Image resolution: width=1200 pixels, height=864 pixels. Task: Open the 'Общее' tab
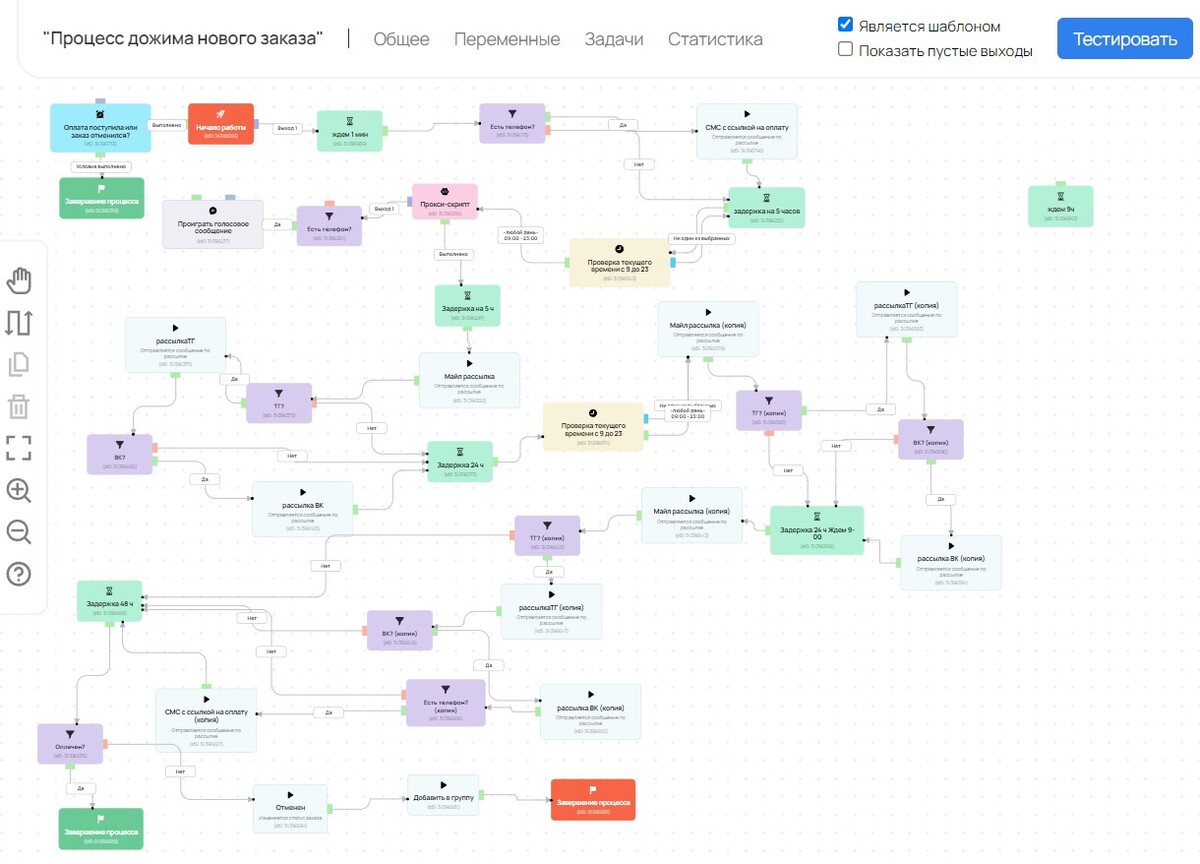point(401,39)
